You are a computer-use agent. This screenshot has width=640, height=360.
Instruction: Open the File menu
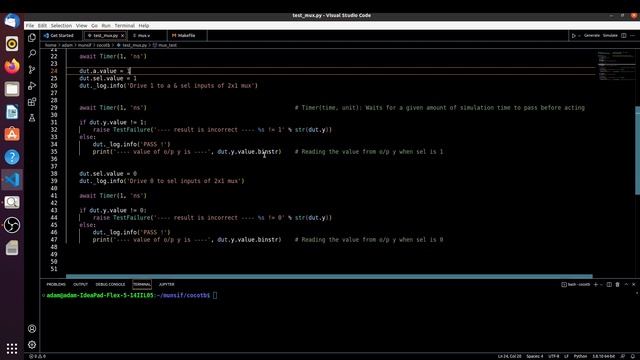click(x=30, y=25)
